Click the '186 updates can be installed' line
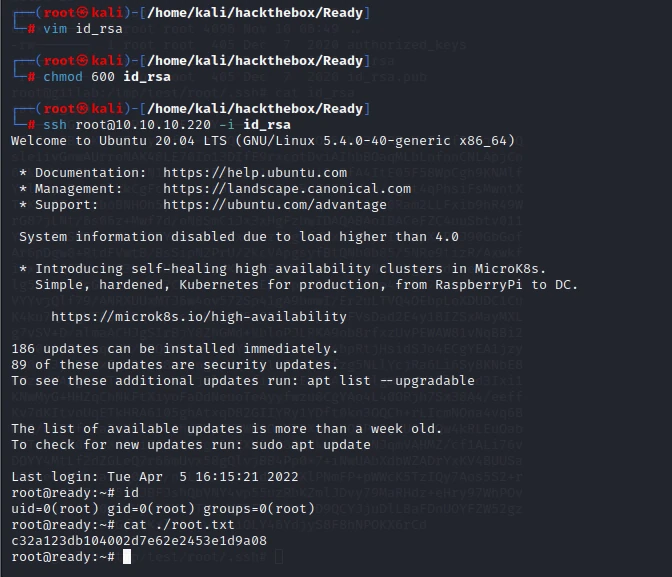Viewport: 672px width, 577px height. (174, 349)
